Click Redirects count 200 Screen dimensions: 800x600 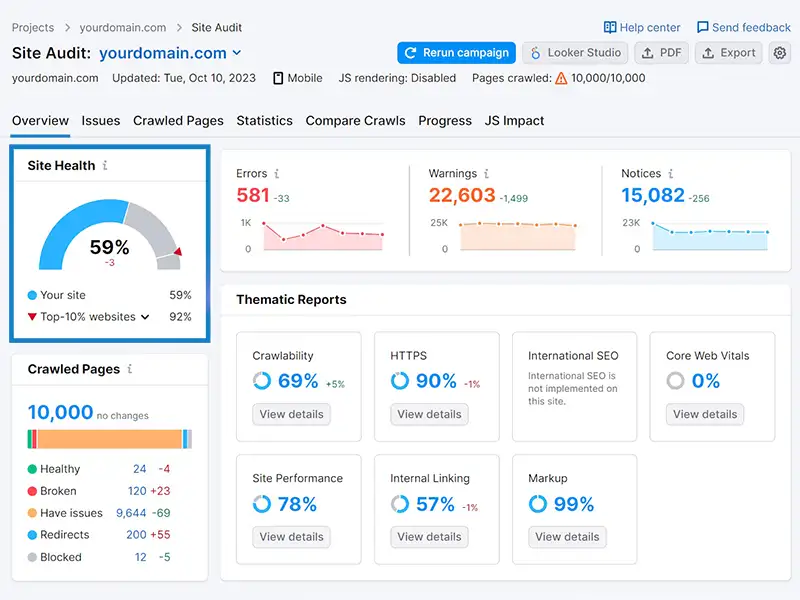136,535
